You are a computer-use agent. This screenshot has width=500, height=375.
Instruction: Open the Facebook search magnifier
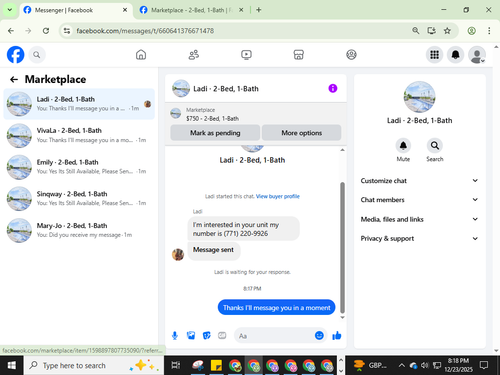coord(37,55)
